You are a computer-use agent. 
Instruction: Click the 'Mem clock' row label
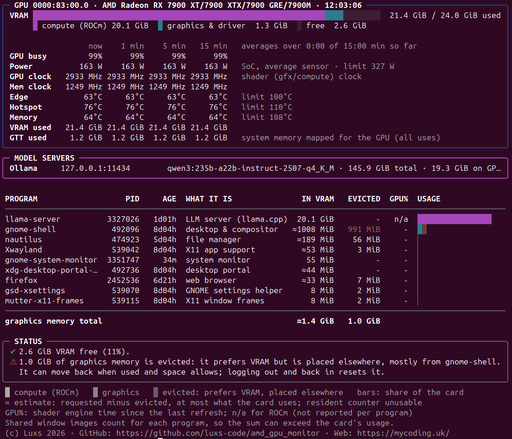30,87
